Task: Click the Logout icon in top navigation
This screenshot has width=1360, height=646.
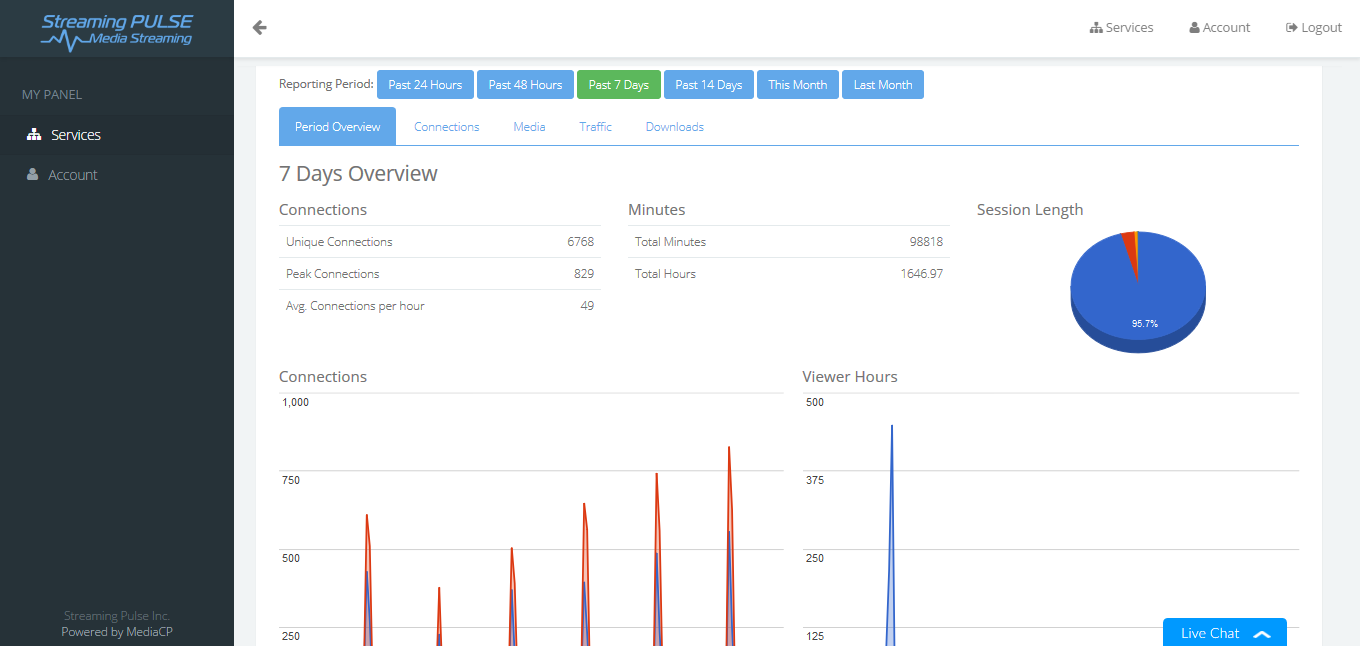Action: tap(1292, 28)
